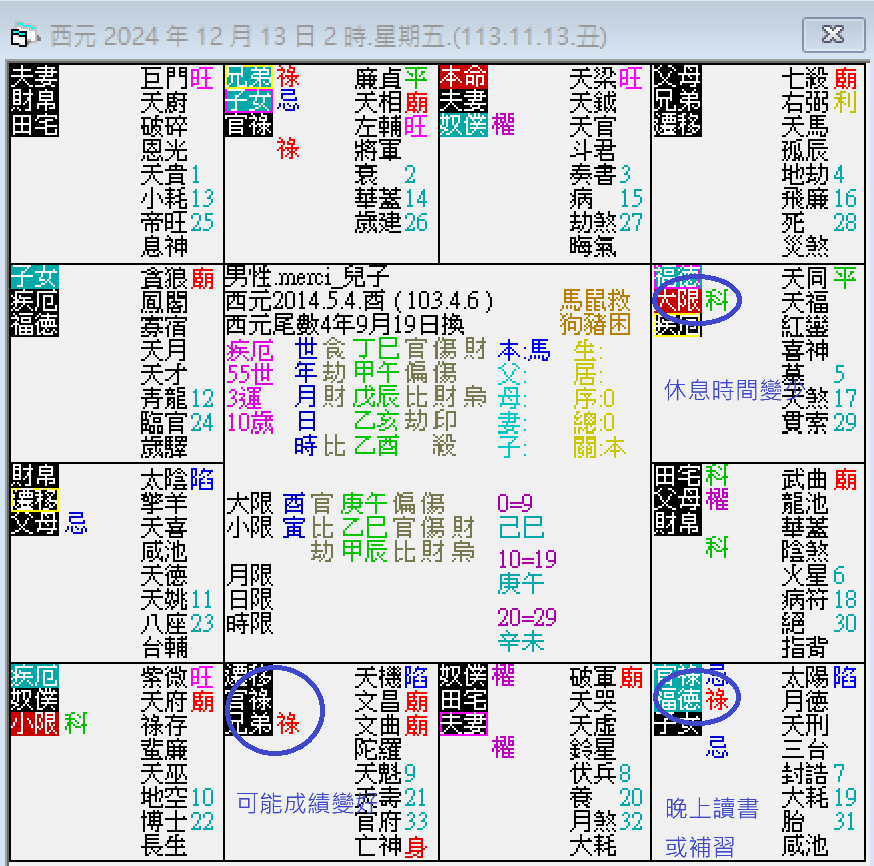Select the 天相 star text
Viewport: 874px width, 866px height.
[378, 103]
